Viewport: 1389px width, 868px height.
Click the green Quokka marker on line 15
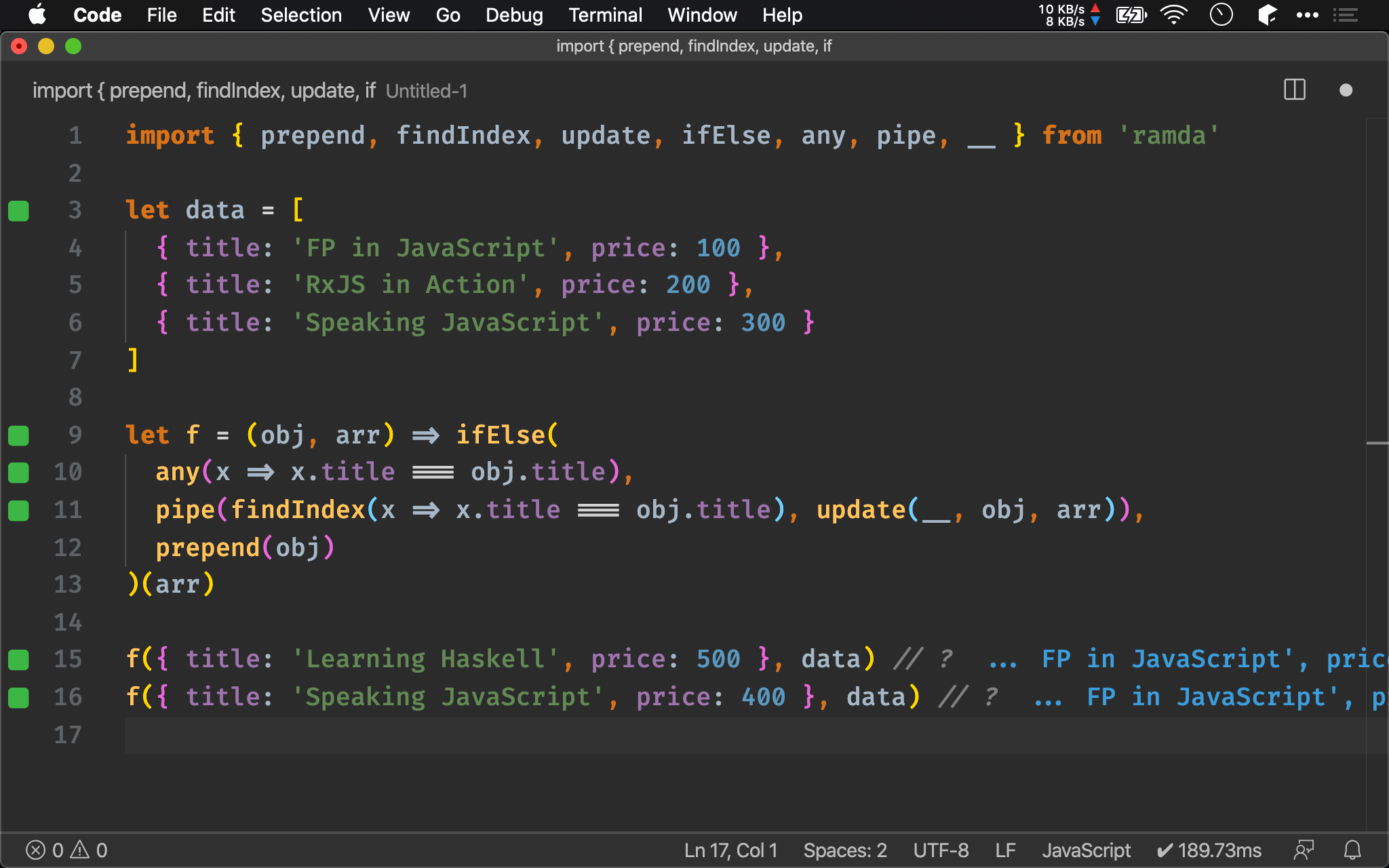coord(18,660)
